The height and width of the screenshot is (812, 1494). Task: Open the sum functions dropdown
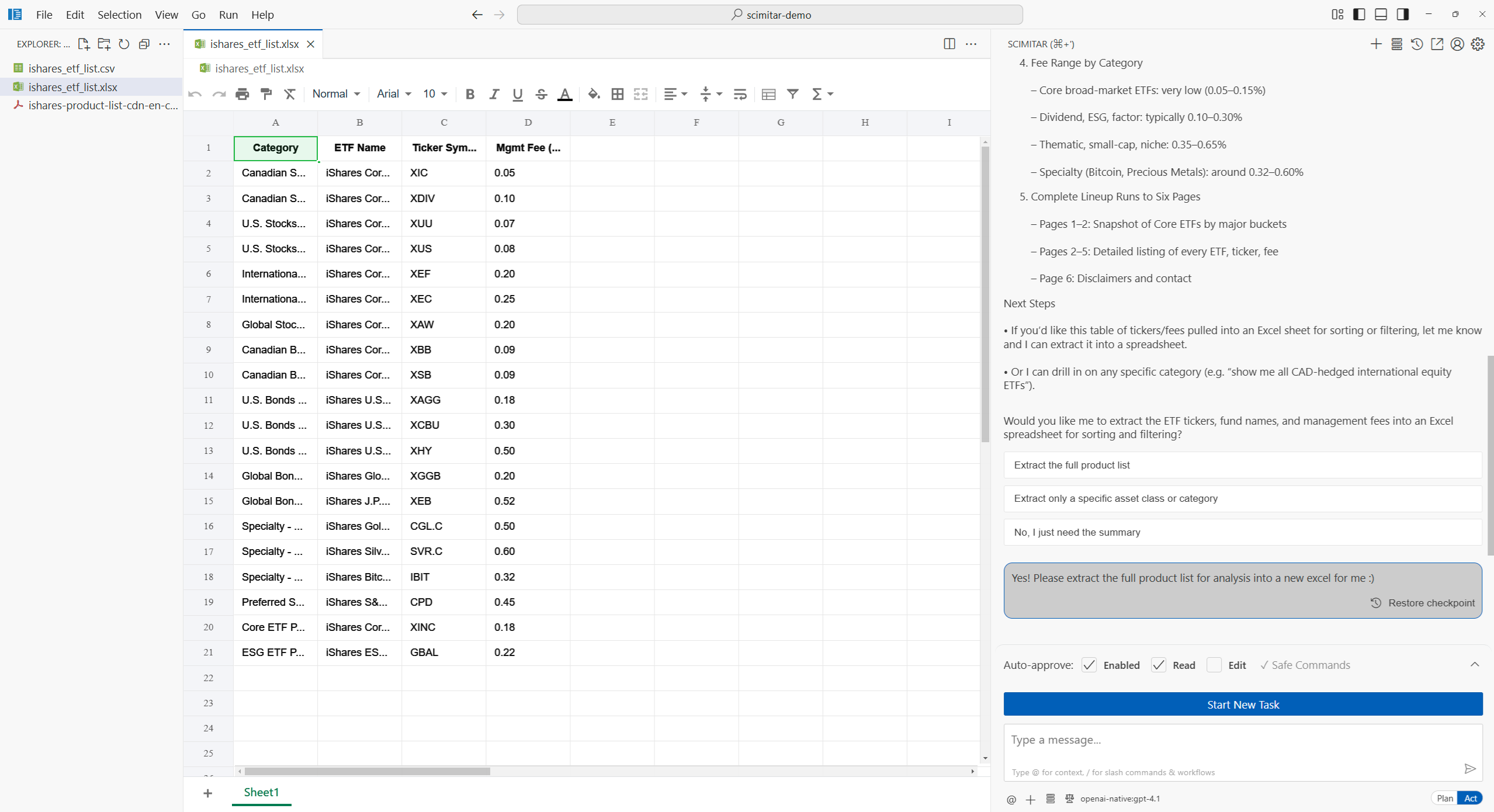coord(822,94)
